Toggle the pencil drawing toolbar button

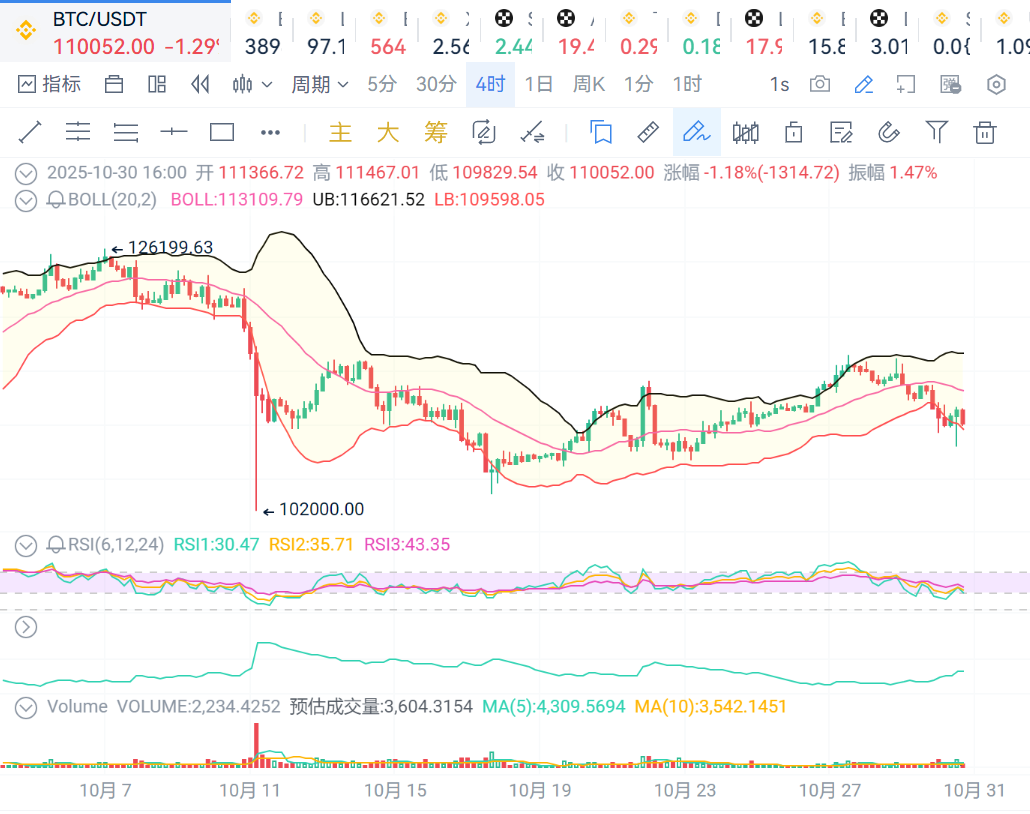click(864, 84)
